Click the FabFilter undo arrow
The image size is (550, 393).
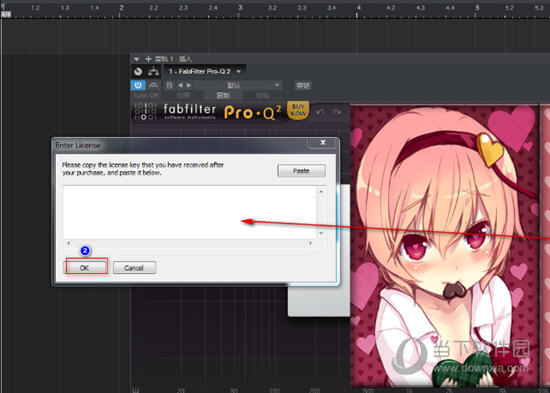coord(320,112)
